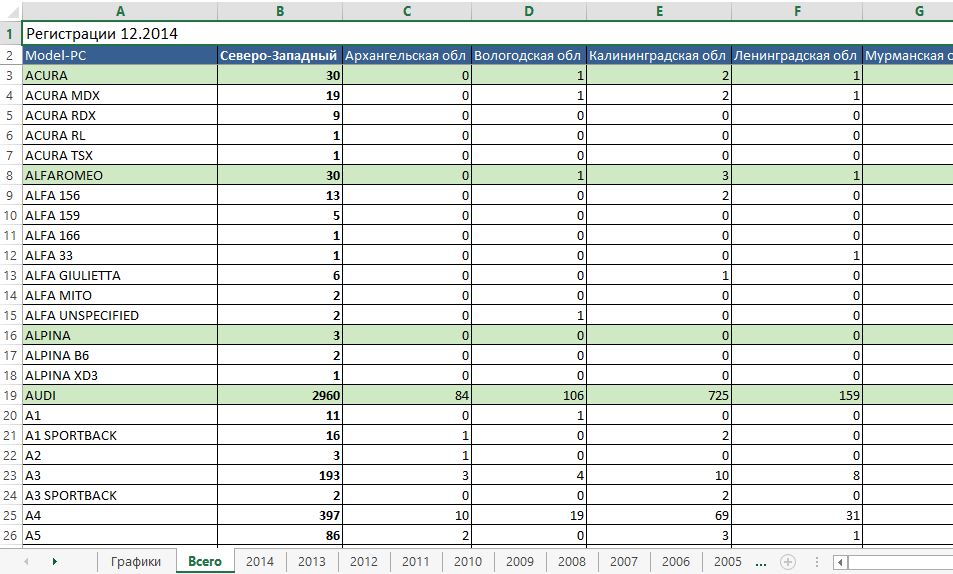Add a new sheet with plus icon

(x=788, y=561)
